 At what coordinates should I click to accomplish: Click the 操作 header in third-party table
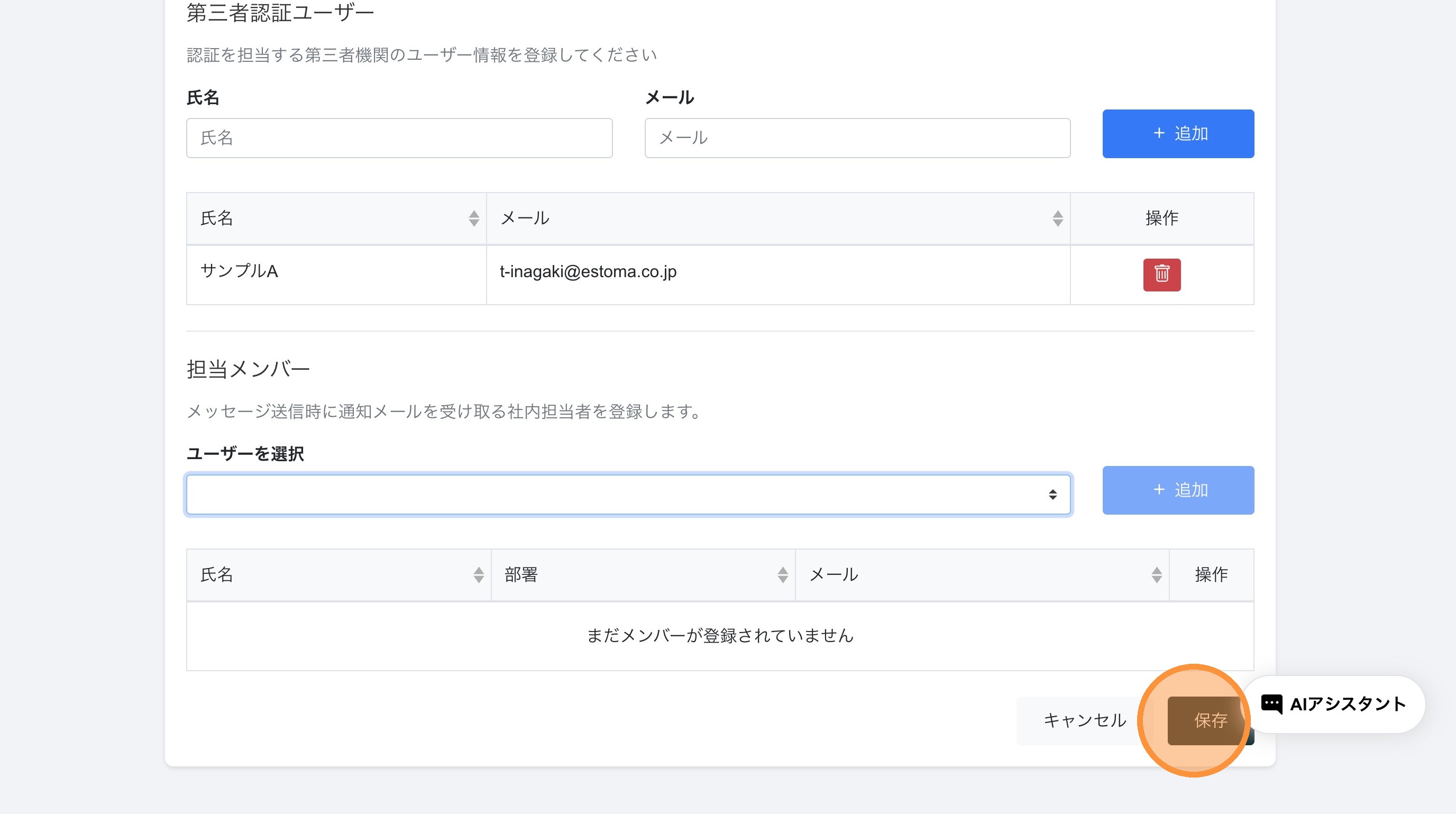(1161, 218)
